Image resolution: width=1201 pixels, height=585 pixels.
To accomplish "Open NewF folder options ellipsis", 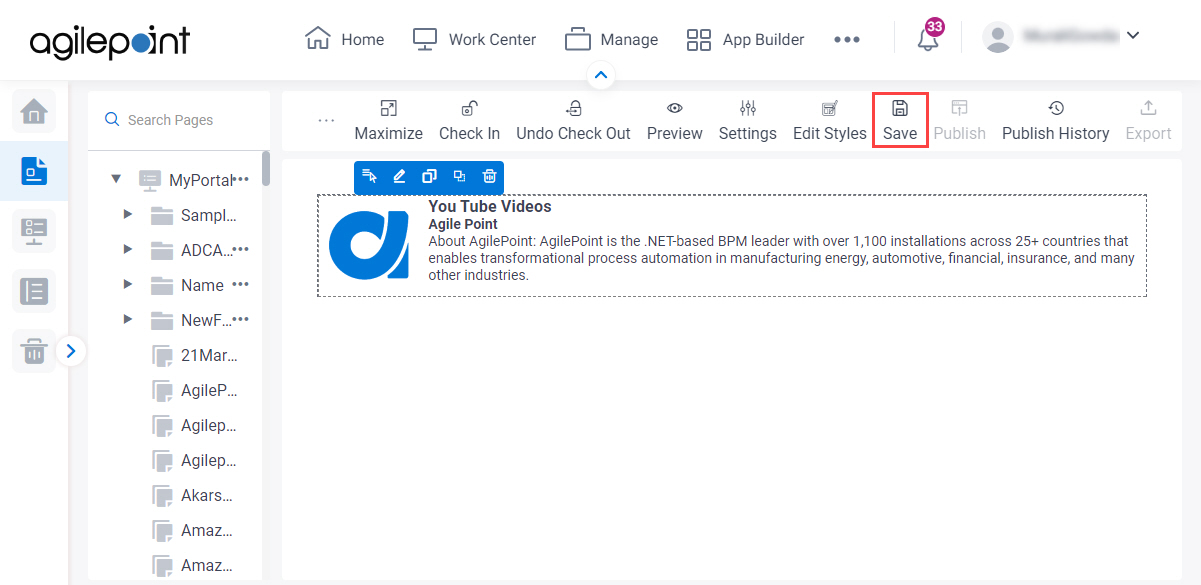I will coord(241,319).
